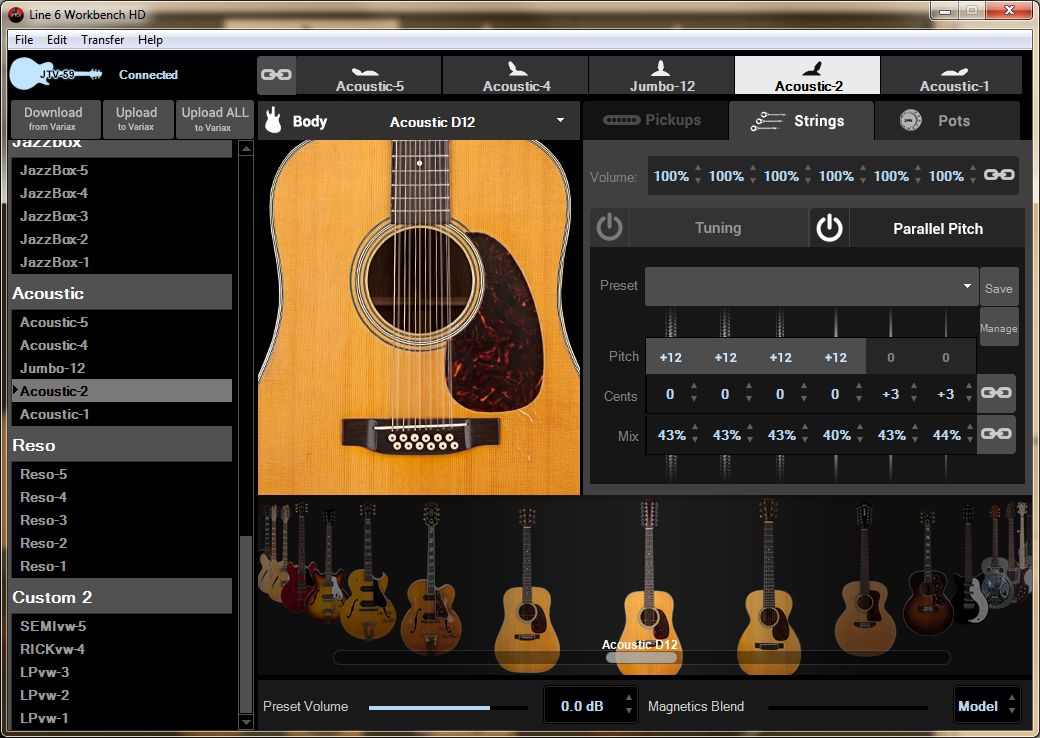Open the Parallel Pitch Preset dropdown
The width and height of the screenshot is (1040, 738).
[811, 286]
